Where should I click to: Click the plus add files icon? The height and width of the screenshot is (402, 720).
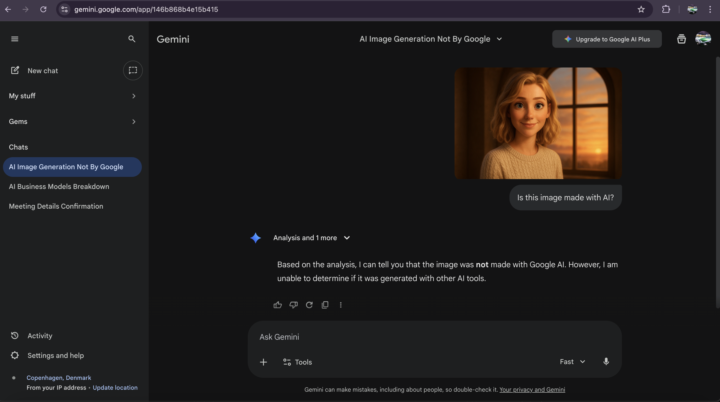tap(264, 362)
